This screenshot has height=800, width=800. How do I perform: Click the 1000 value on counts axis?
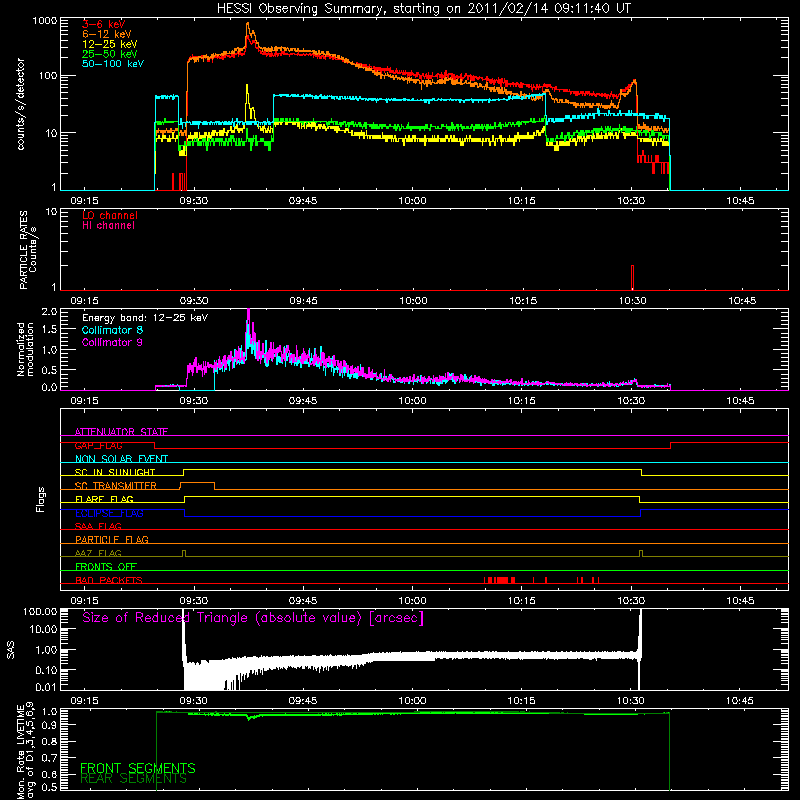pyautogui.click(x=44, y=21)
